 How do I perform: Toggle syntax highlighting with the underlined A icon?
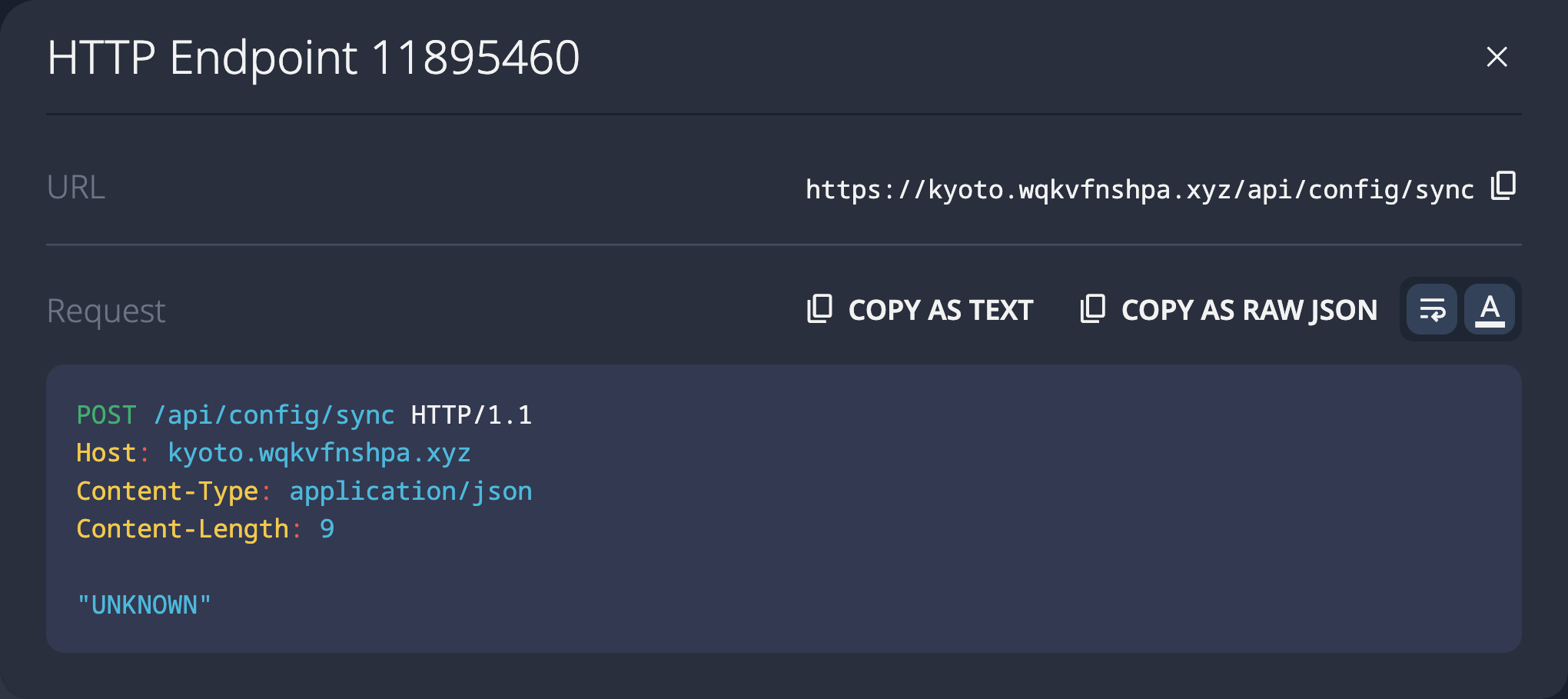(x=1490, y=308)
